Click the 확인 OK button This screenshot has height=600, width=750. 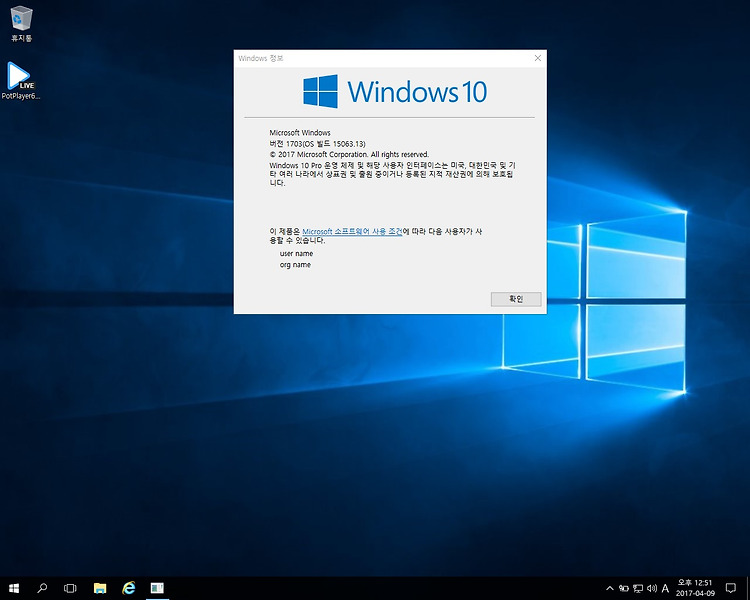516,299
